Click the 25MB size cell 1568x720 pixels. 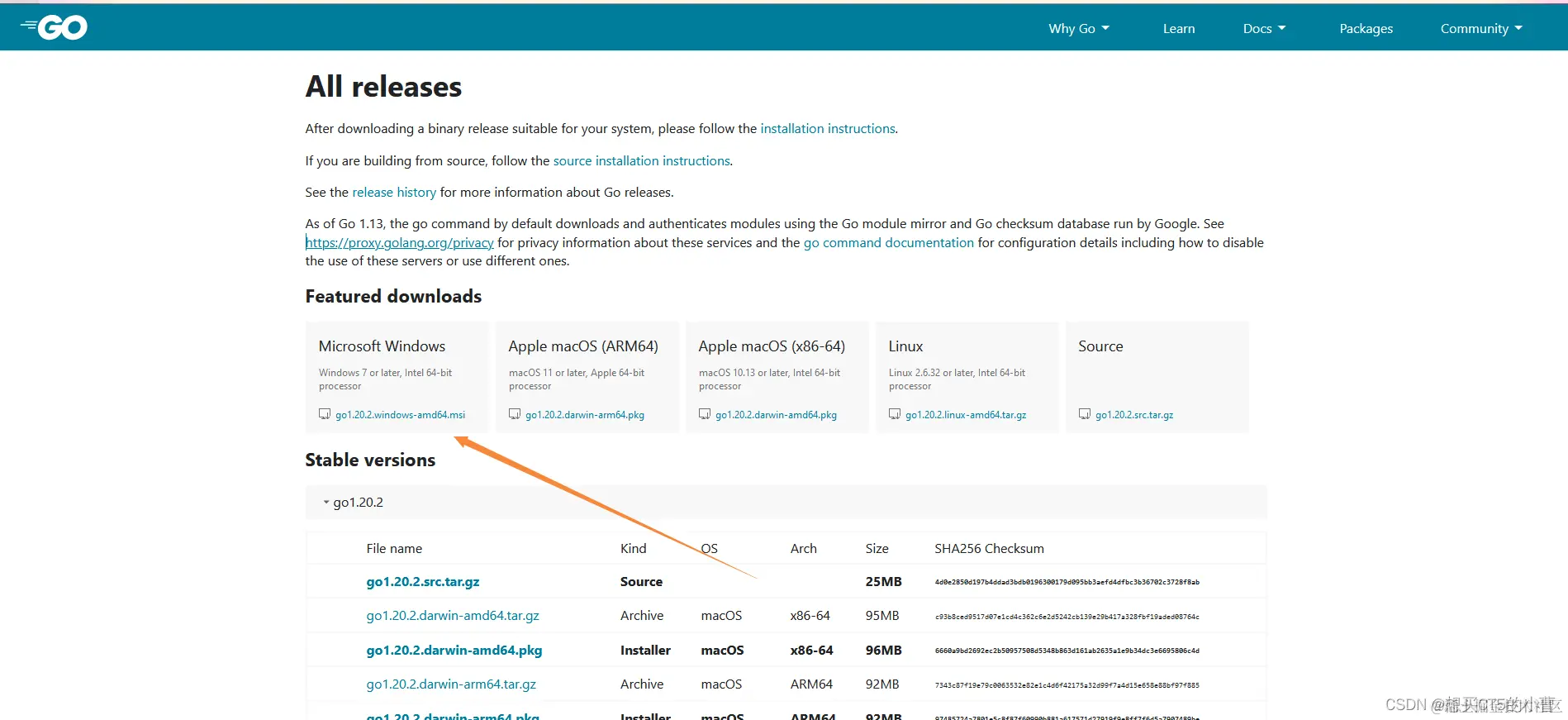click(884, 582)
